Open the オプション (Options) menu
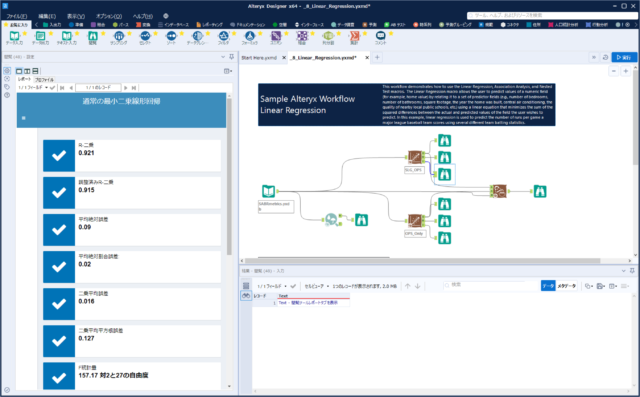The height and width of the screenshot is (397, 640). coord(109,16)
